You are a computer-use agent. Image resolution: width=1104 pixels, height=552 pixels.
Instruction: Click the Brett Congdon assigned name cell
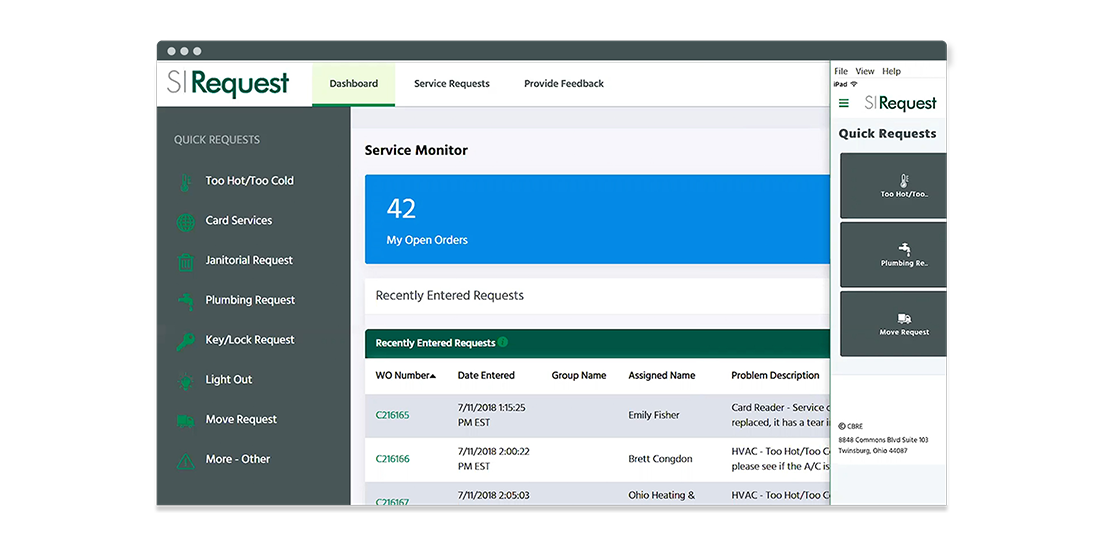(660, 459)
